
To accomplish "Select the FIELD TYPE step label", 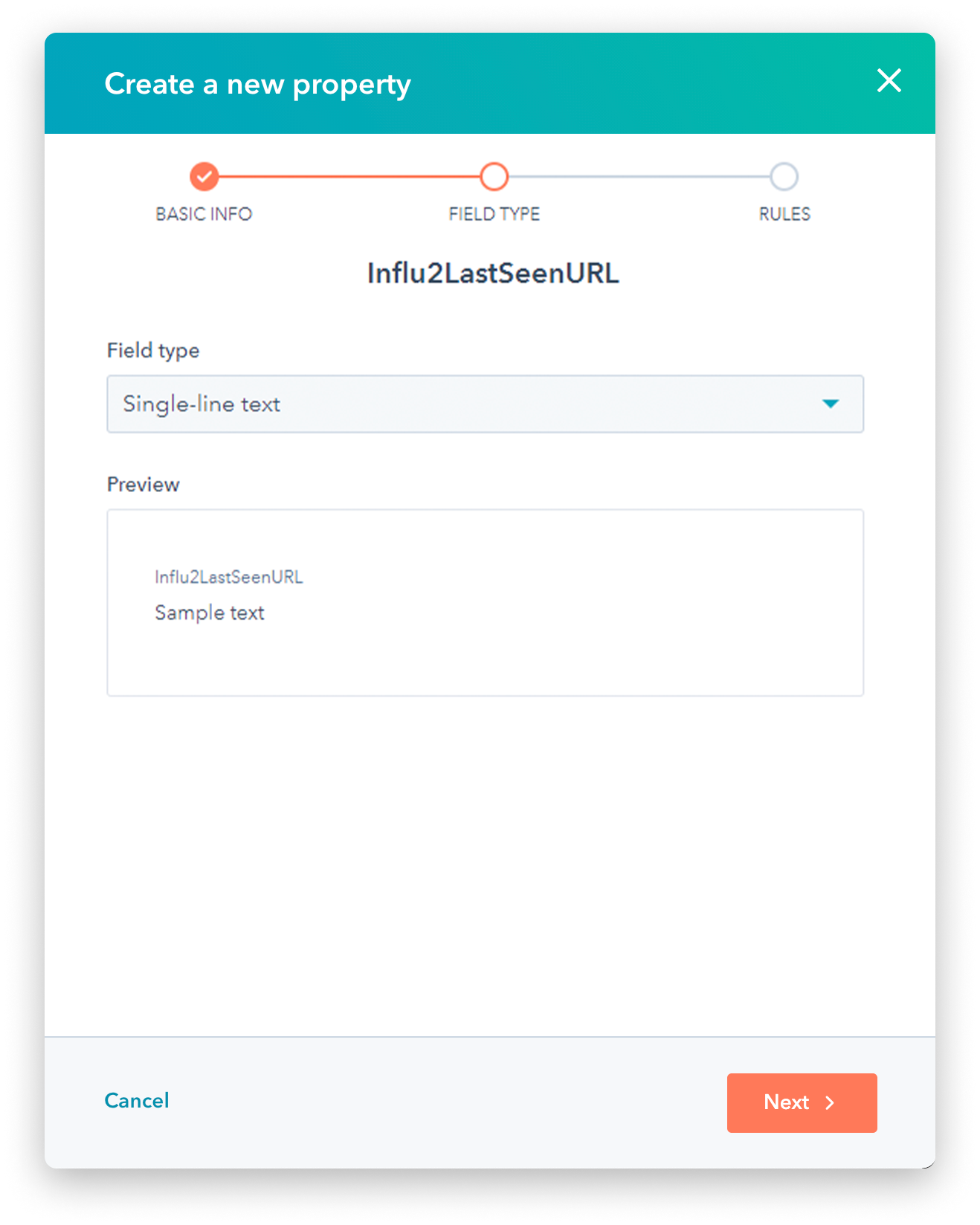I will 494,214.
